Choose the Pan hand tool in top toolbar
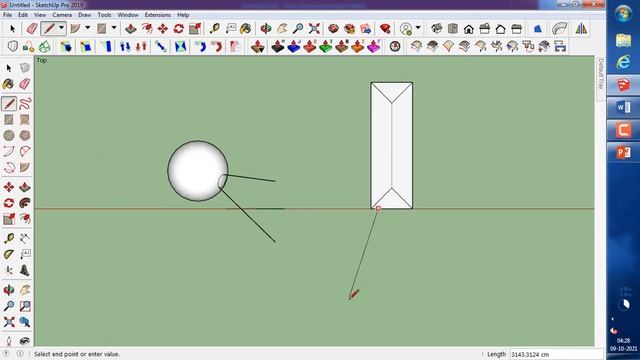Image resolution: width=640 pixels, height=360 pixels. click(282, 29)
